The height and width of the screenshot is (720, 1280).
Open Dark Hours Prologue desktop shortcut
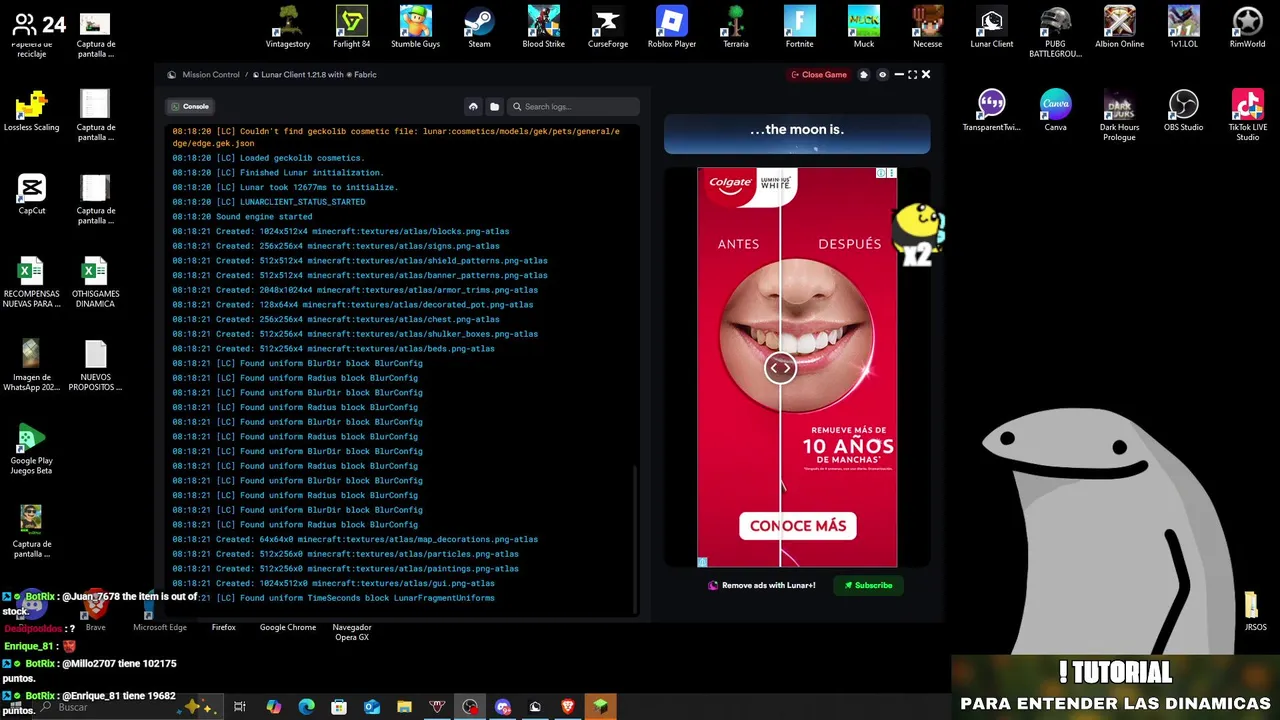point(1120,115)
